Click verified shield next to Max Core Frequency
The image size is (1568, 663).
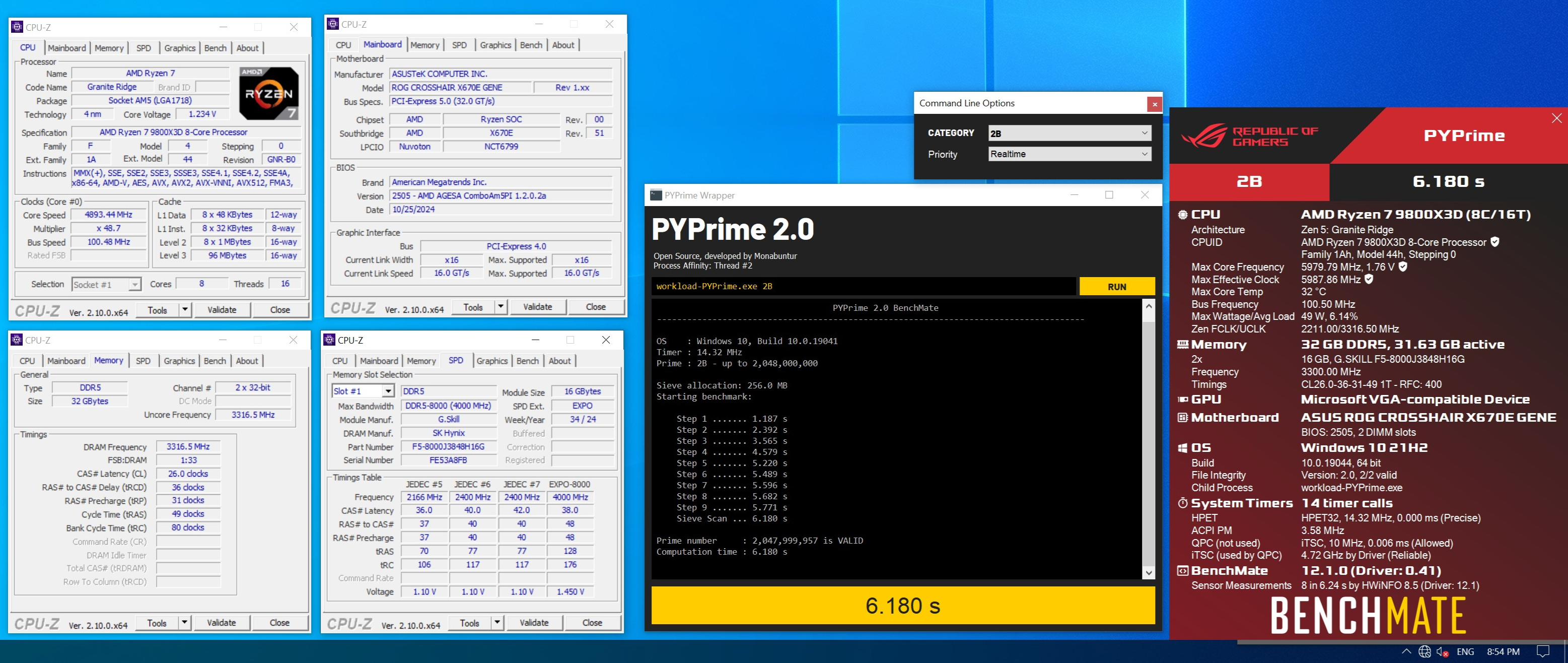(x=1403, y=267)
